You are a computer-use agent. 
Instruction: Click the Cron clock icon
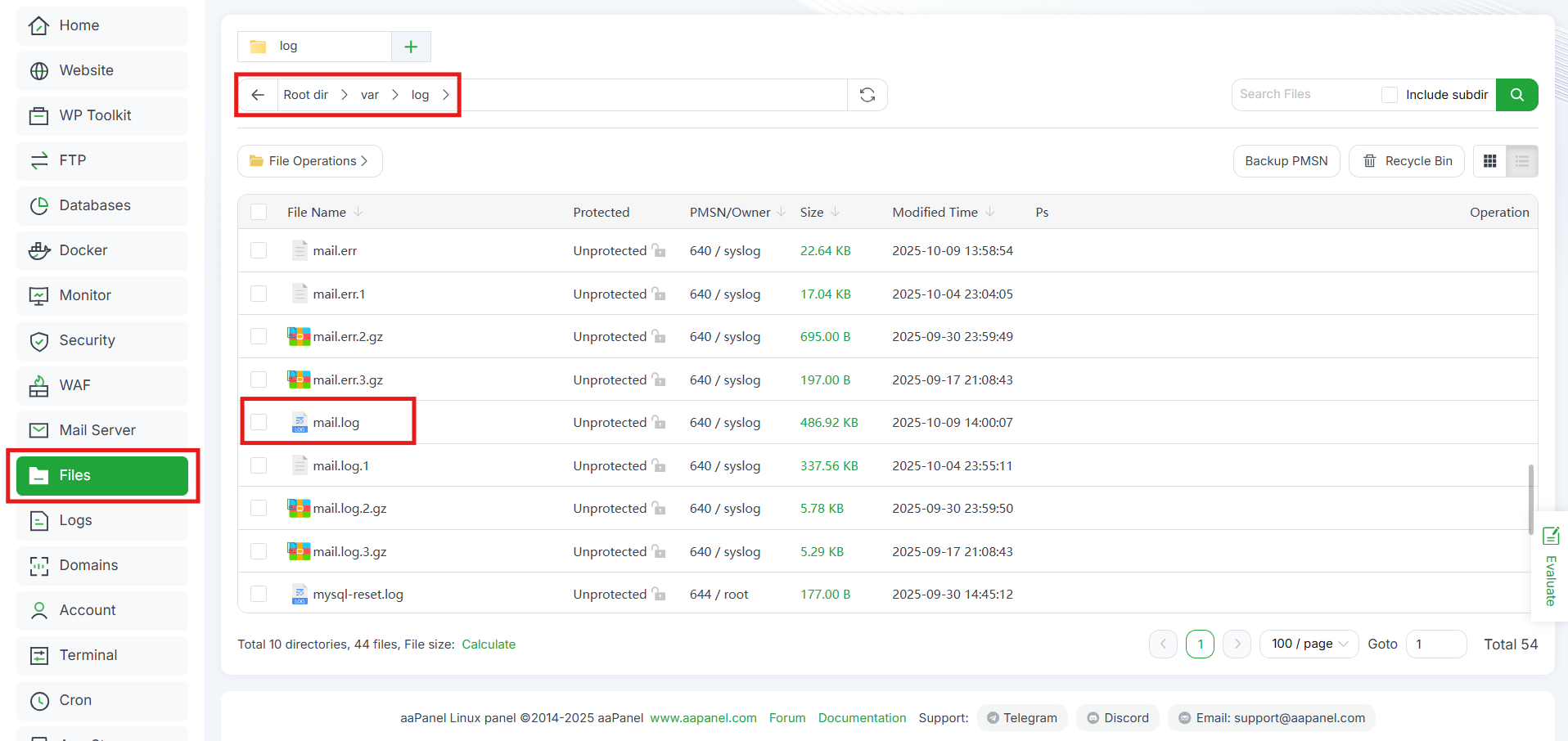pyautogui.click(x=38, y=700)
